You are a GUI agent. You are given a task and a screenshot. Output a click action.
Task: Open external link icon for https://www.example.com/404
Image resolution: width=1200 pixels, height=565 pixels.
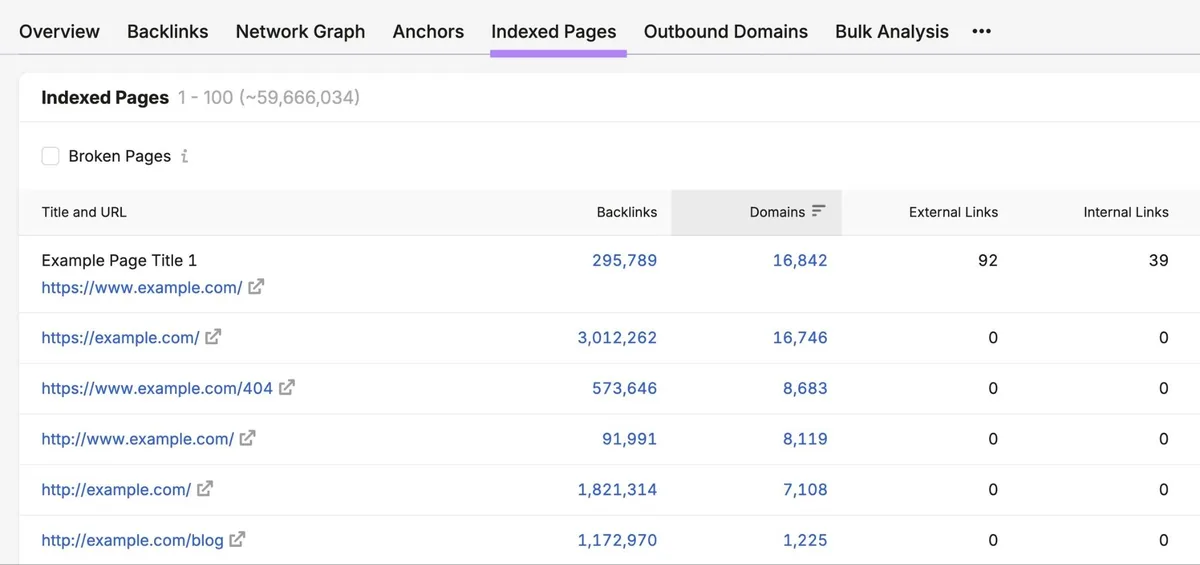coord(287,387)
